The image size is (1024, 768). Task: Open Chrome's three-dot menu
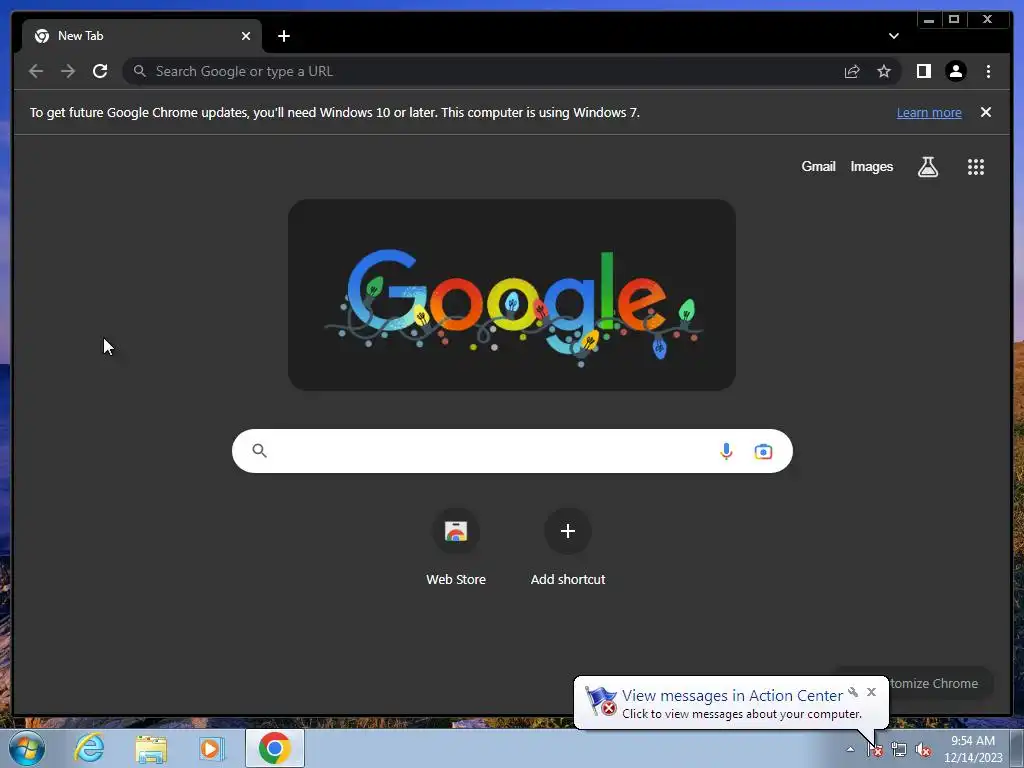pyautogui.click(x=988, y=71)
